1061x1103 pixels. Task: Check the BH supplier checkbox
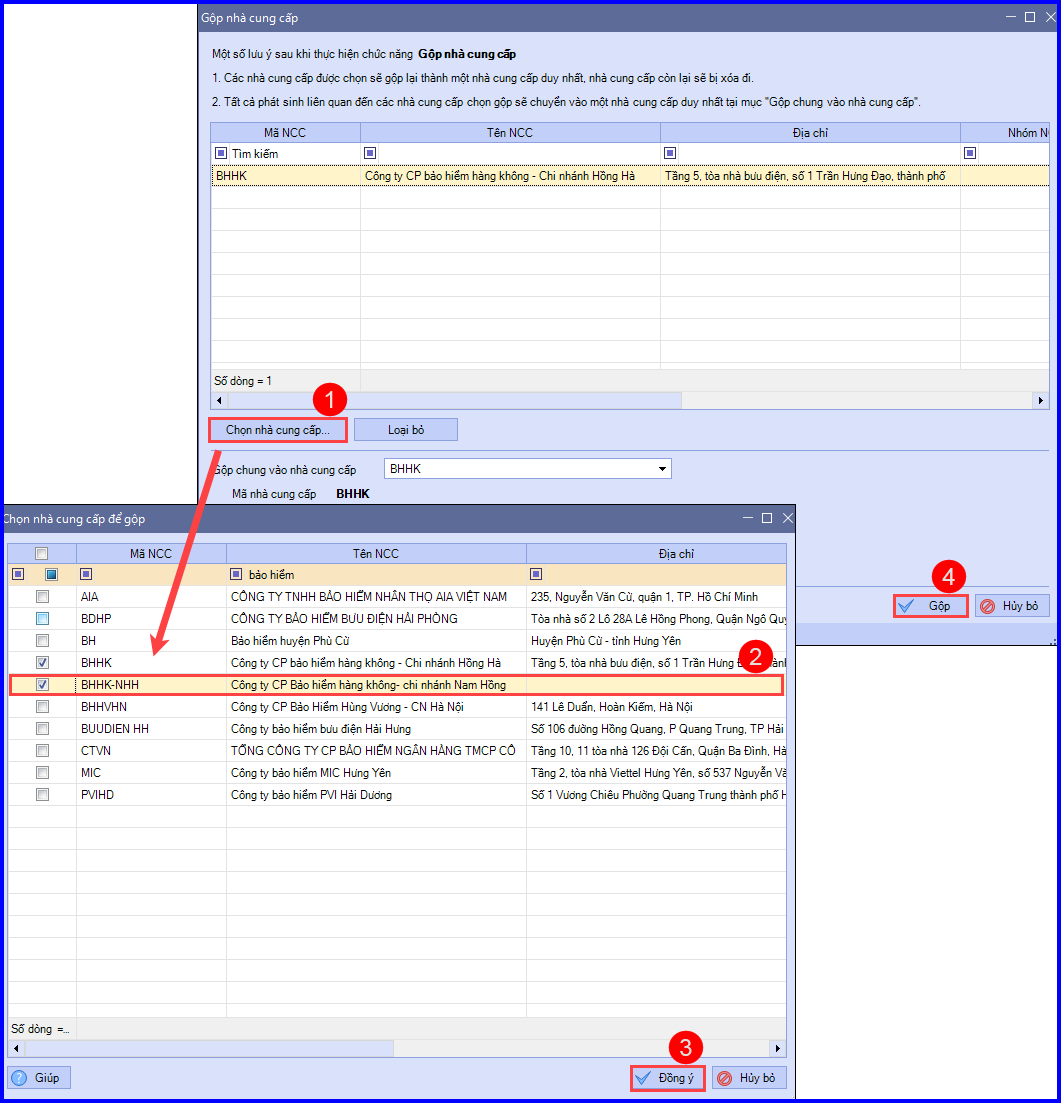(43, 641)
